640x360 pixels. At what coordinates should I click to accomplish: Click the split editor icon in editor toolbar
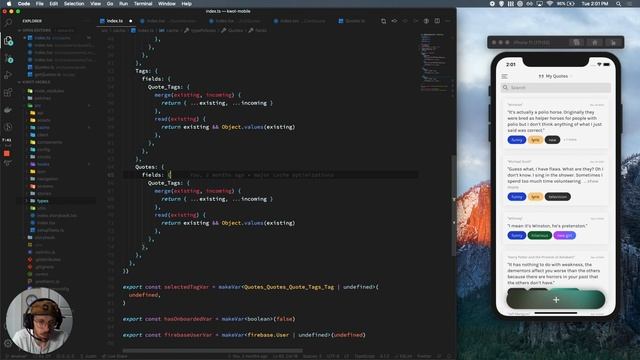tap(437, 21)
